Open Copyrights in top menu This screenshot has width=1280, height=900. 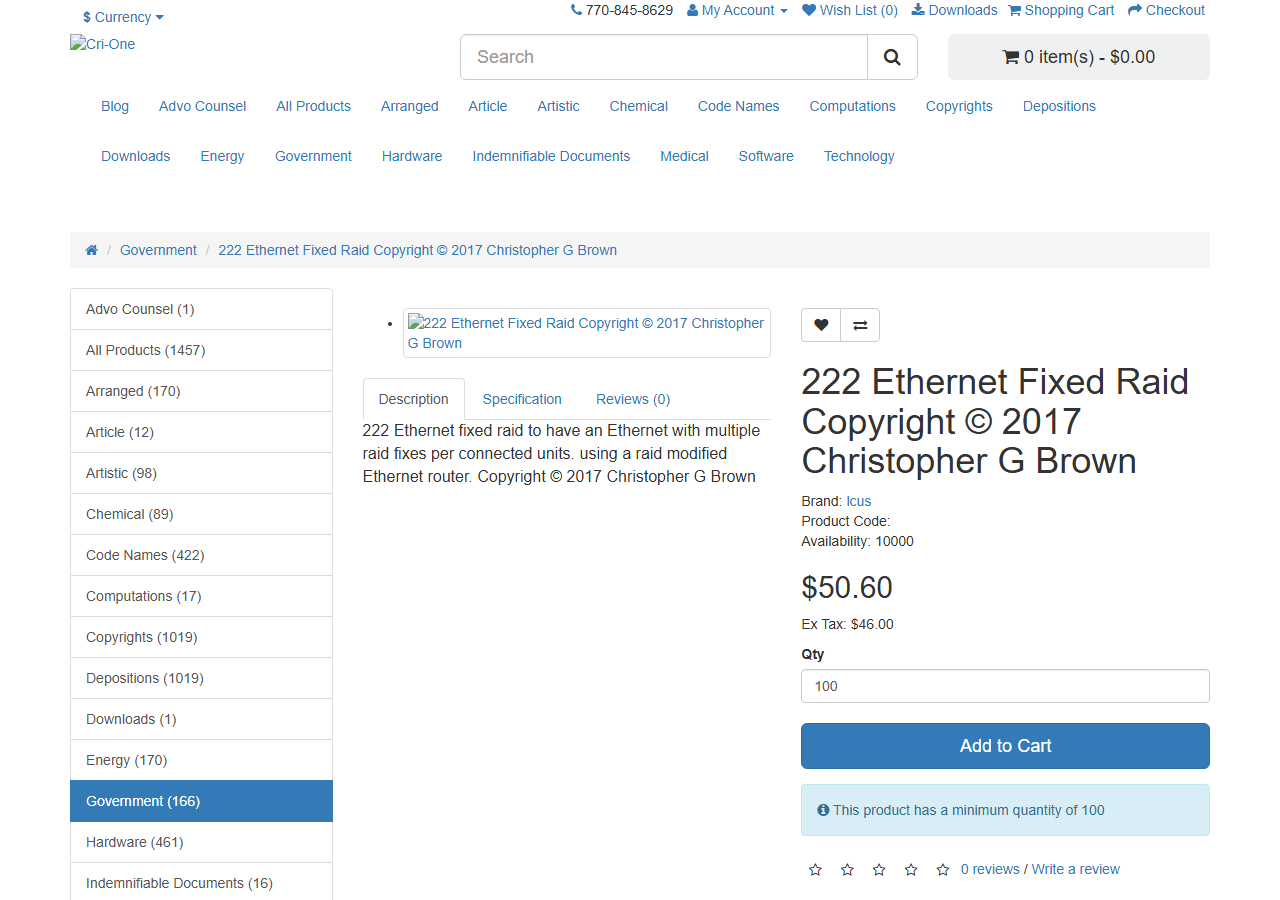click(959, 106)
